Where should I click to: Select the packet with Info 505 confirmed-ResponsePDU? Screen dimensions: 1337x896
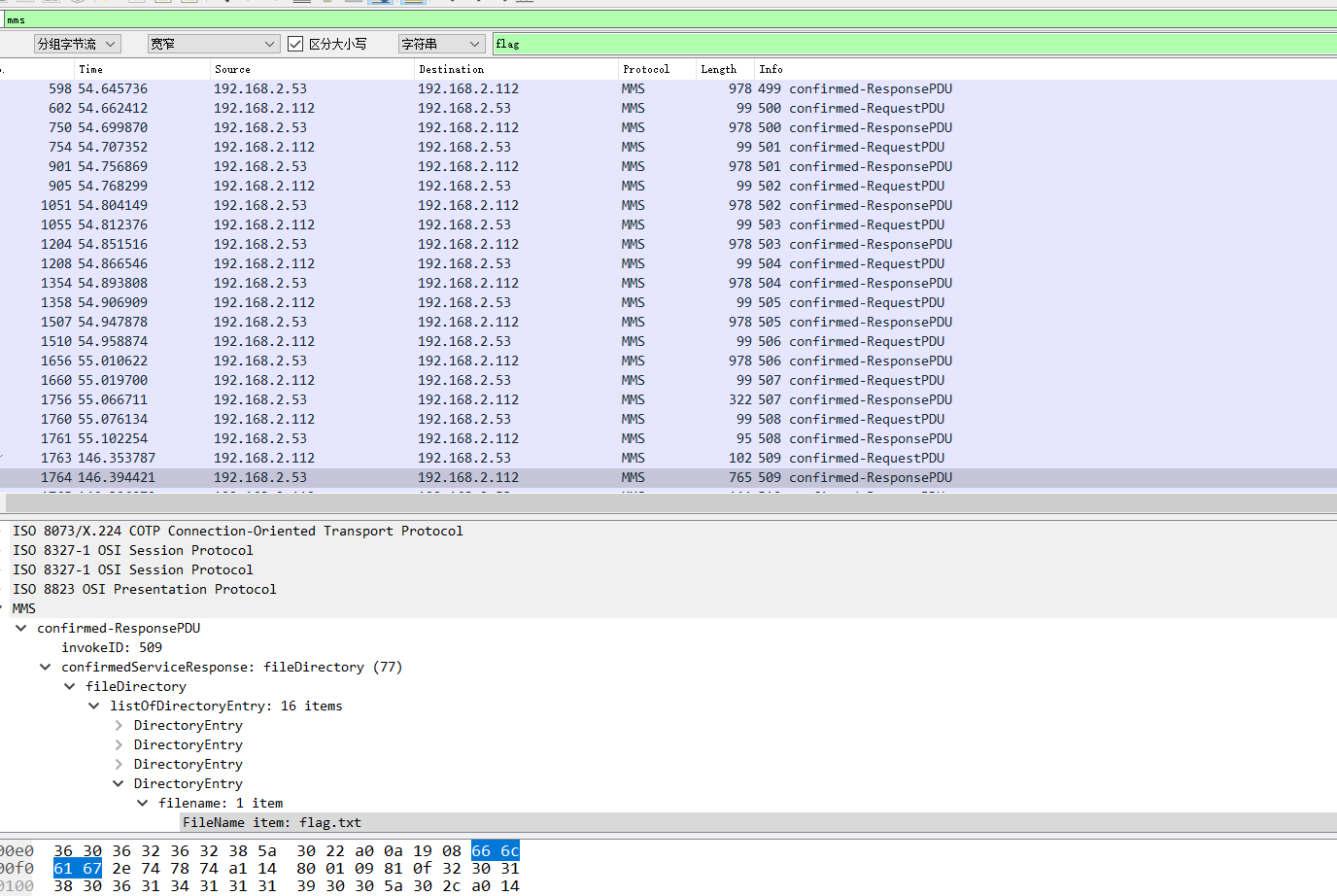click(x=668, y=322)
